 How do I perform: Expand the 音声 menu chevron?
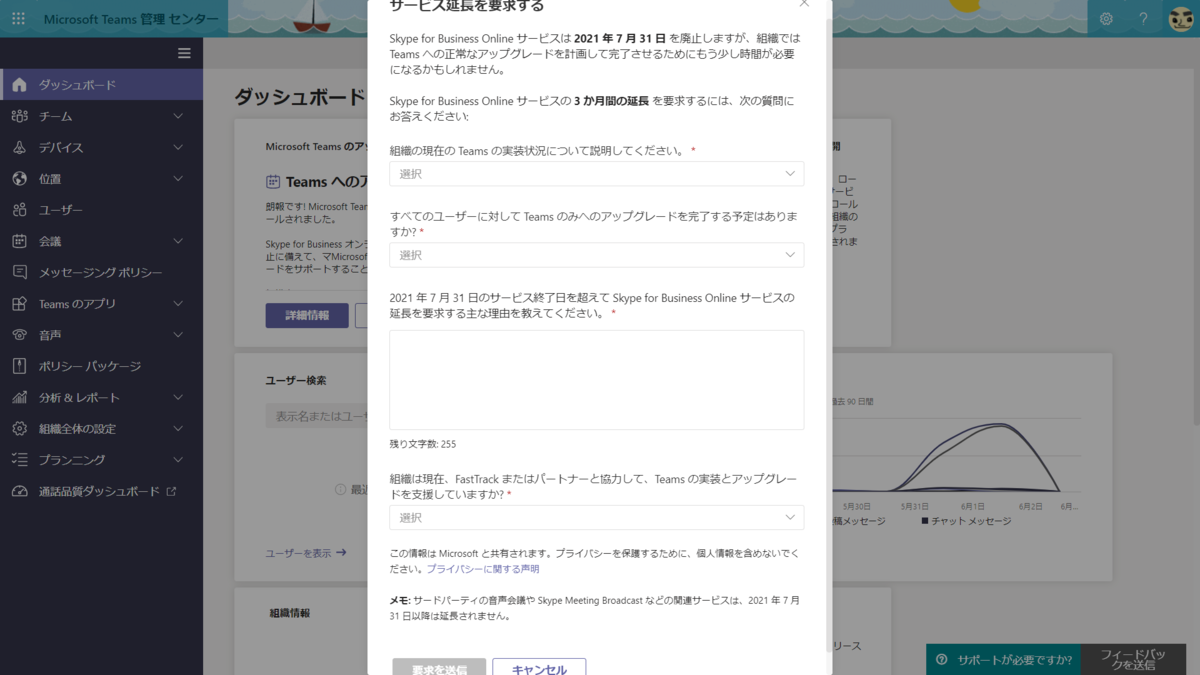(x=178, y=335)
